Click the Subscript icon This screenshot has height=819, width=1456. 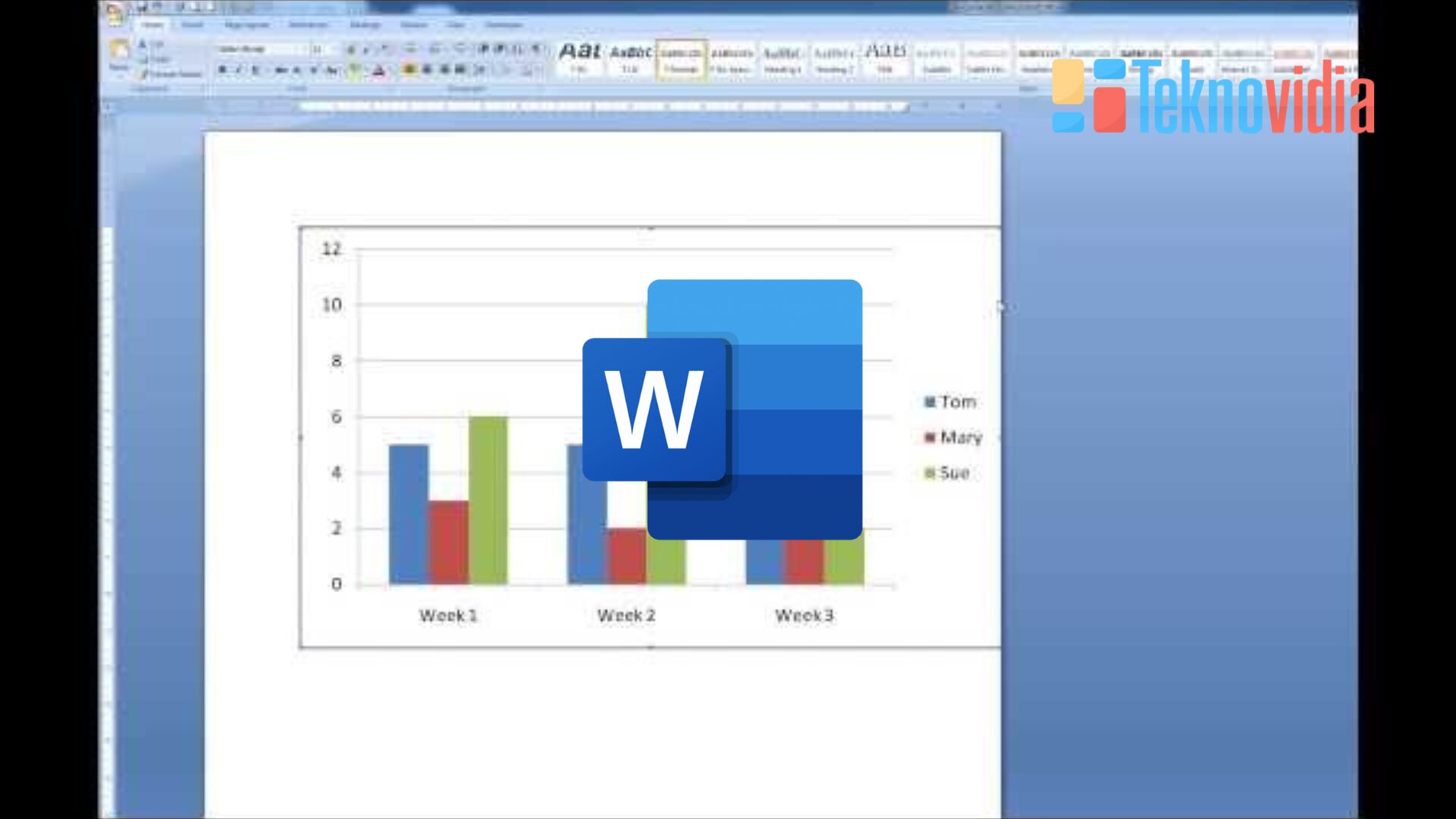[x=297, y=70]
